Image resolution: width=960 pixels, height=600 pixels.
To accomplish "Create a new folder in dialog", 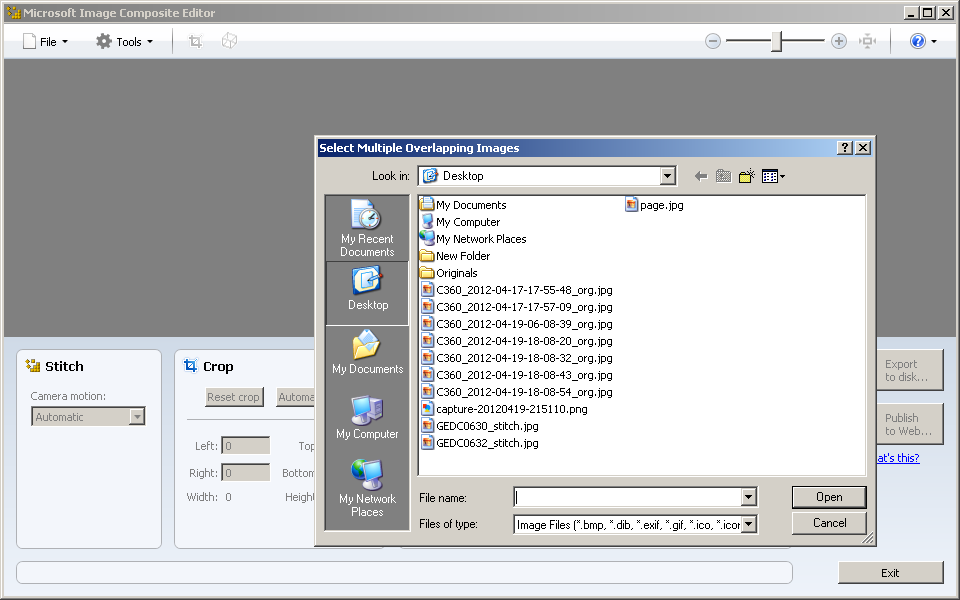I will point(747,176).
